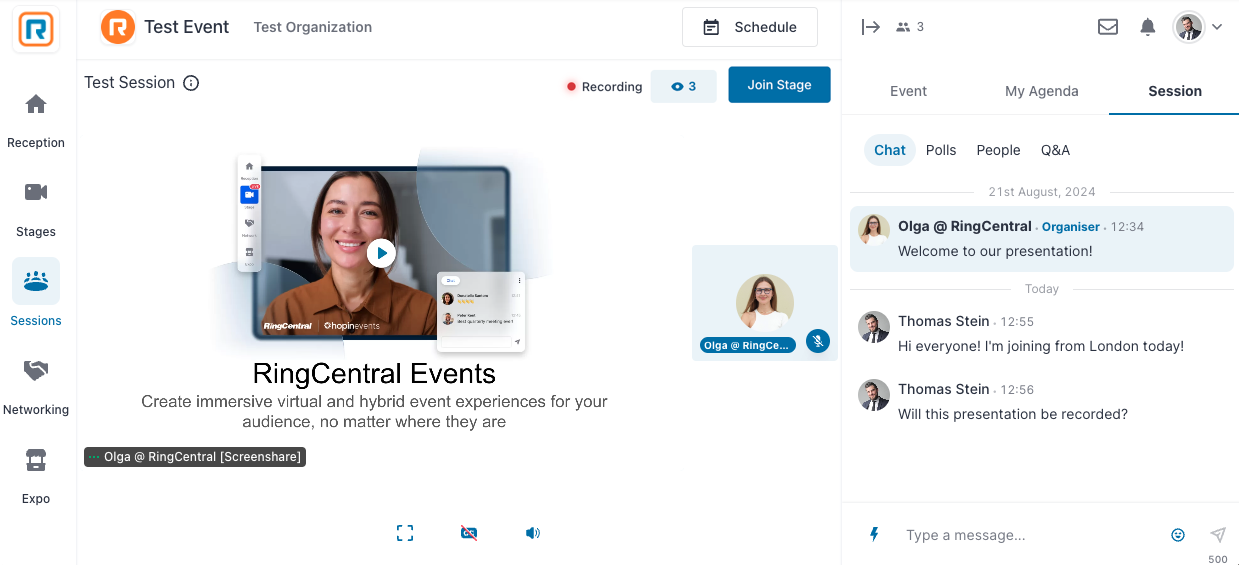The image size is (1239, 565).
Task: Open the Q&A sub-tab
Action: [1055, 150]
